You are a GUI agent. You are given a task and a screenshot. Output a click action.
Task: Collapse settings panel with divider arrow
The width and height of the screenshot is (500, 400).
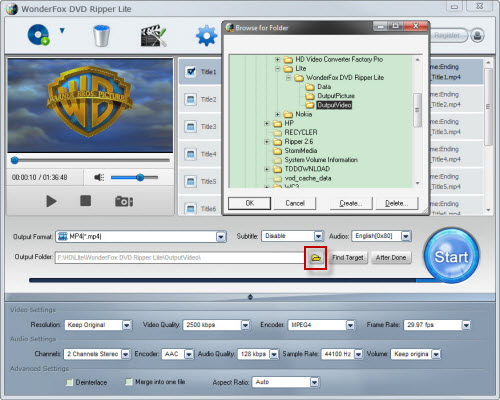click(x=250, y=297)
